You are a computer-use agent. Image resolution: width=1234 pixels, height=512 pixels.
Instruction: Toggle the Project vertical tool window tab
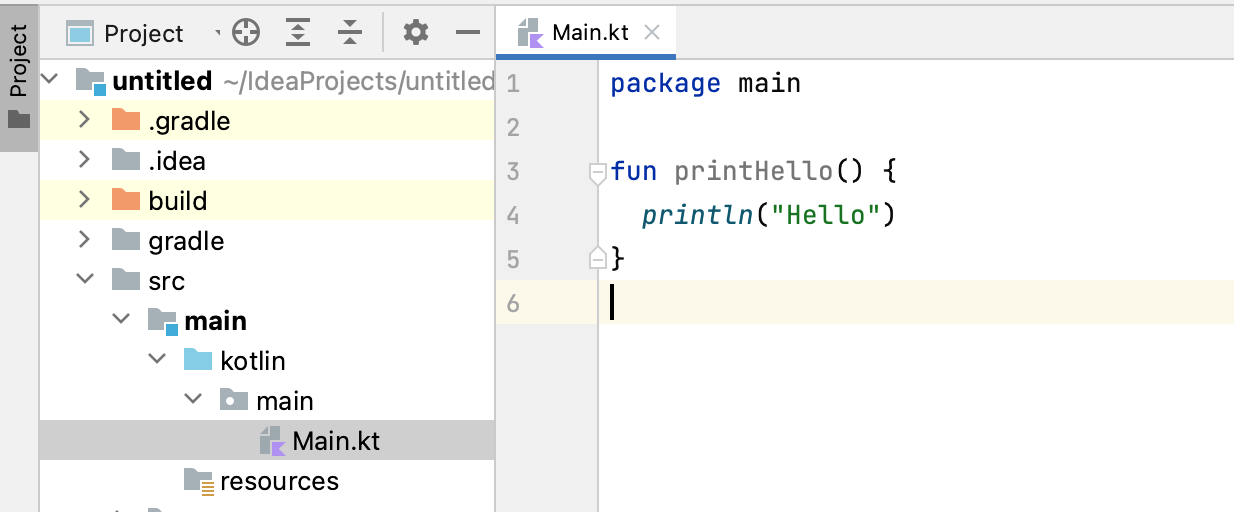coord(19,77)
